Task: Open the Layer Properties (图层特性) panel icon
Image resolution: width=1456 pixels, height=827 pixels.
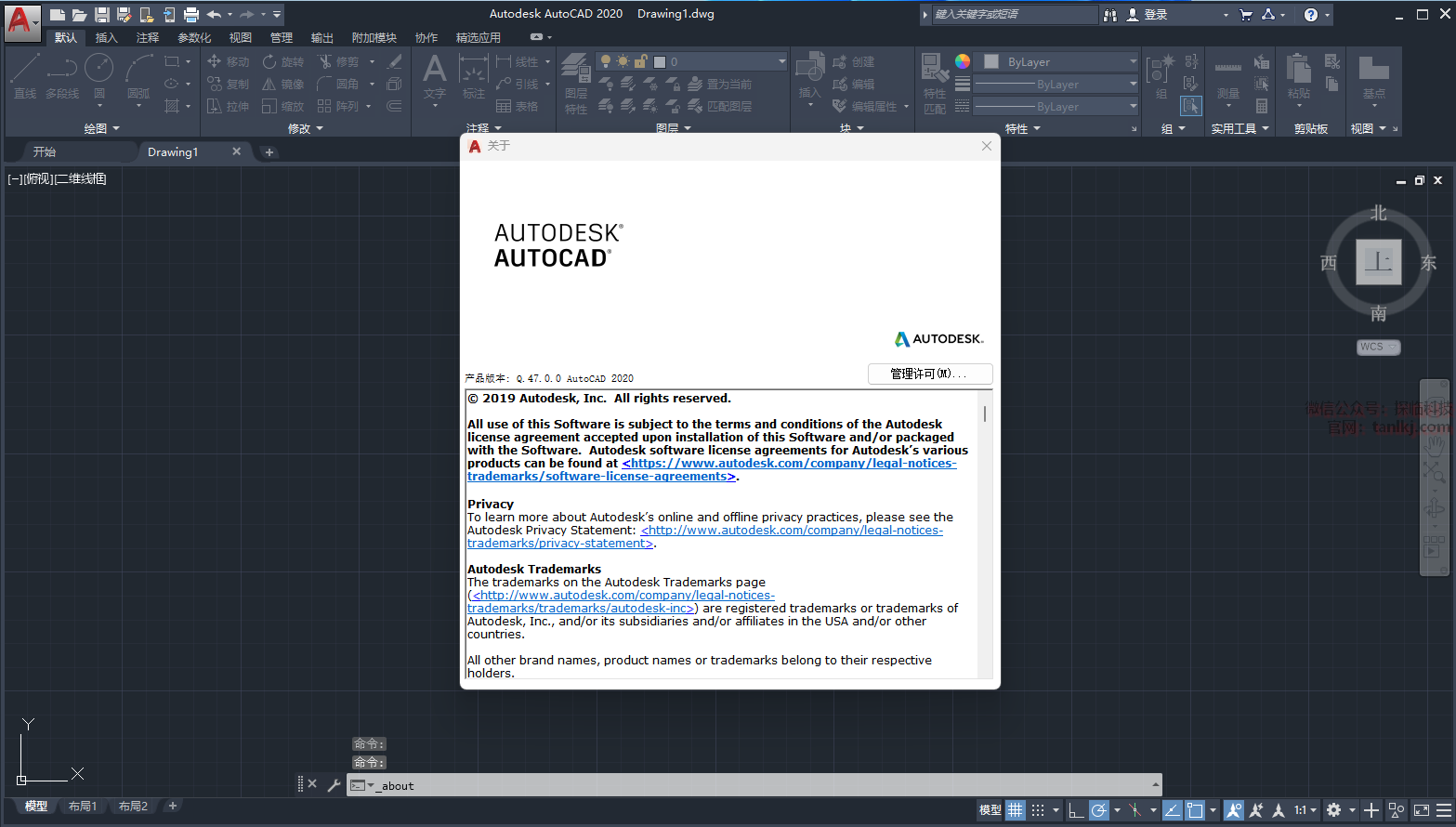Action: pyautogui.click(x=576, y=82)
